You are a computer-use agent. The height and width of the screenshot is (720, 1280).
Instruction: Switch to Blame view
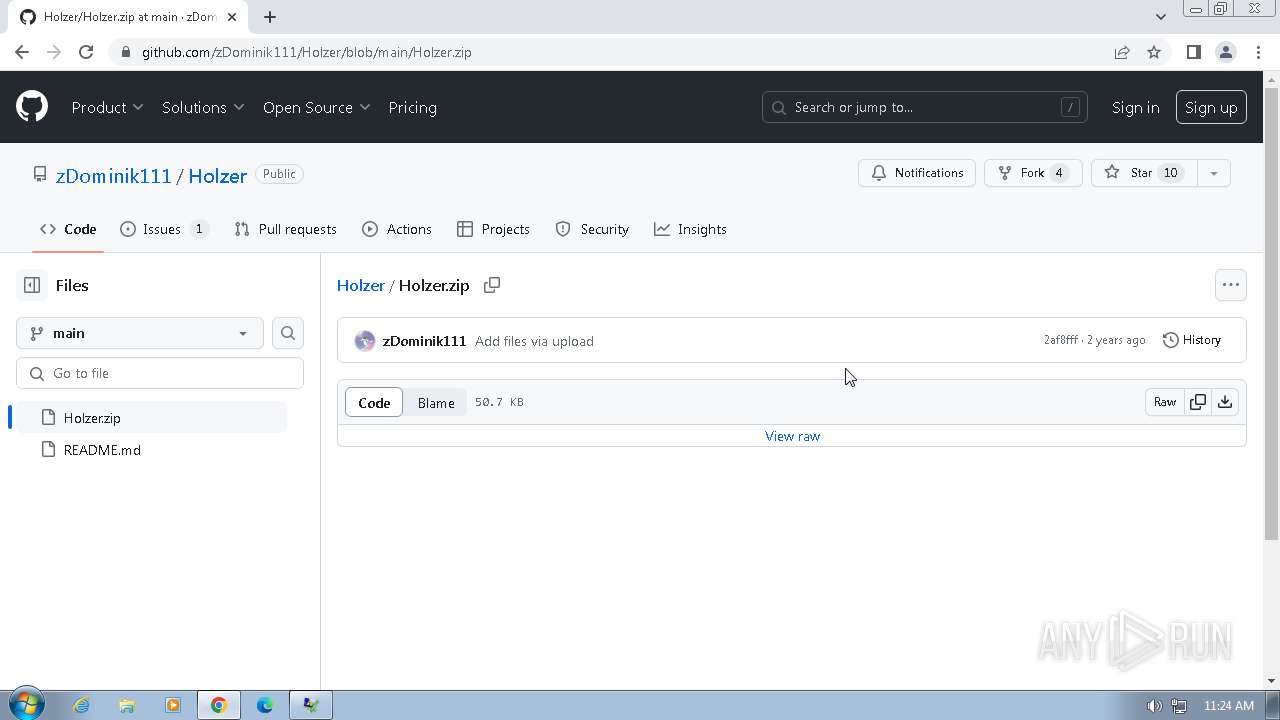[x=436, y=402]
